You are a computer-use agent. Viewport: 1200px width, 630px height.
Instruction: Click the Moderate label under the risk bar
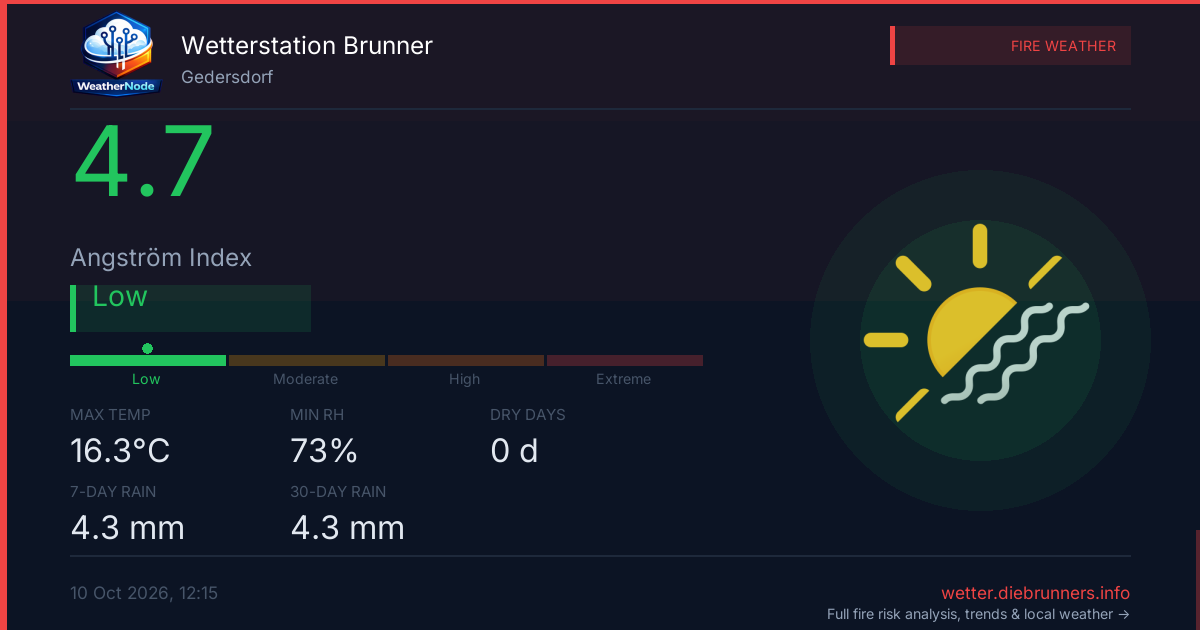click(x=306, y=379)
